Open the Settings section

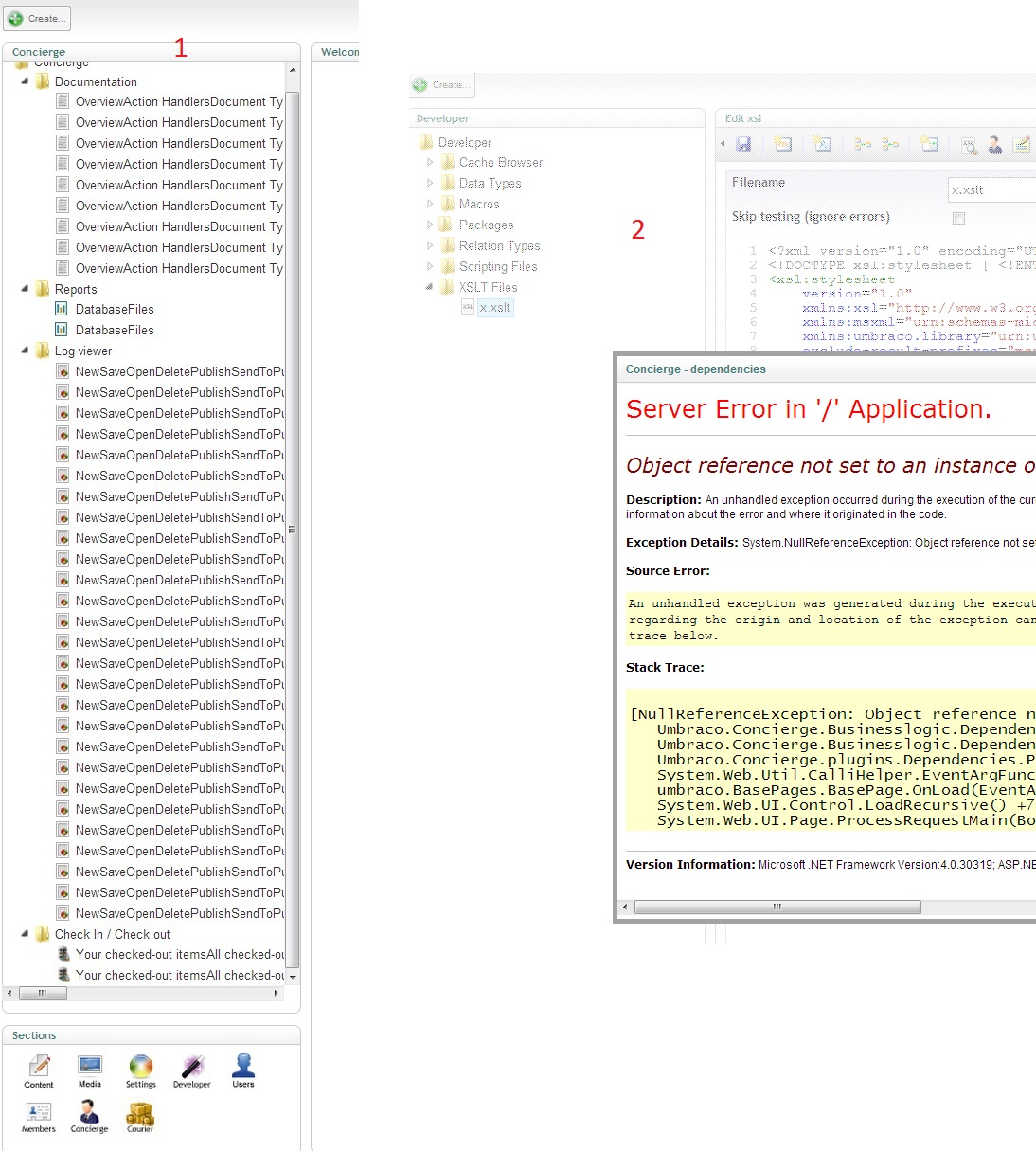(141, 1071)
